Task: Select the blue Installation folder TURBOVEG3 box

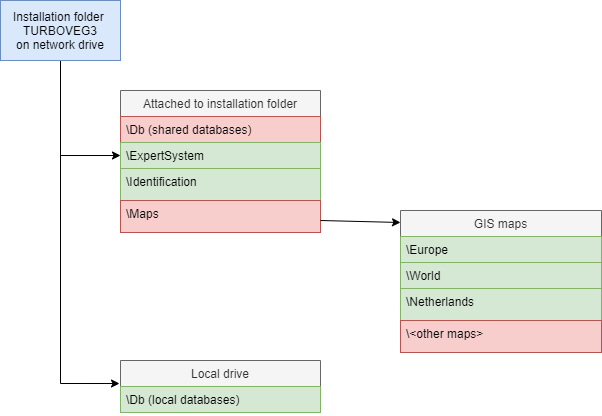Action: point(60,30)
